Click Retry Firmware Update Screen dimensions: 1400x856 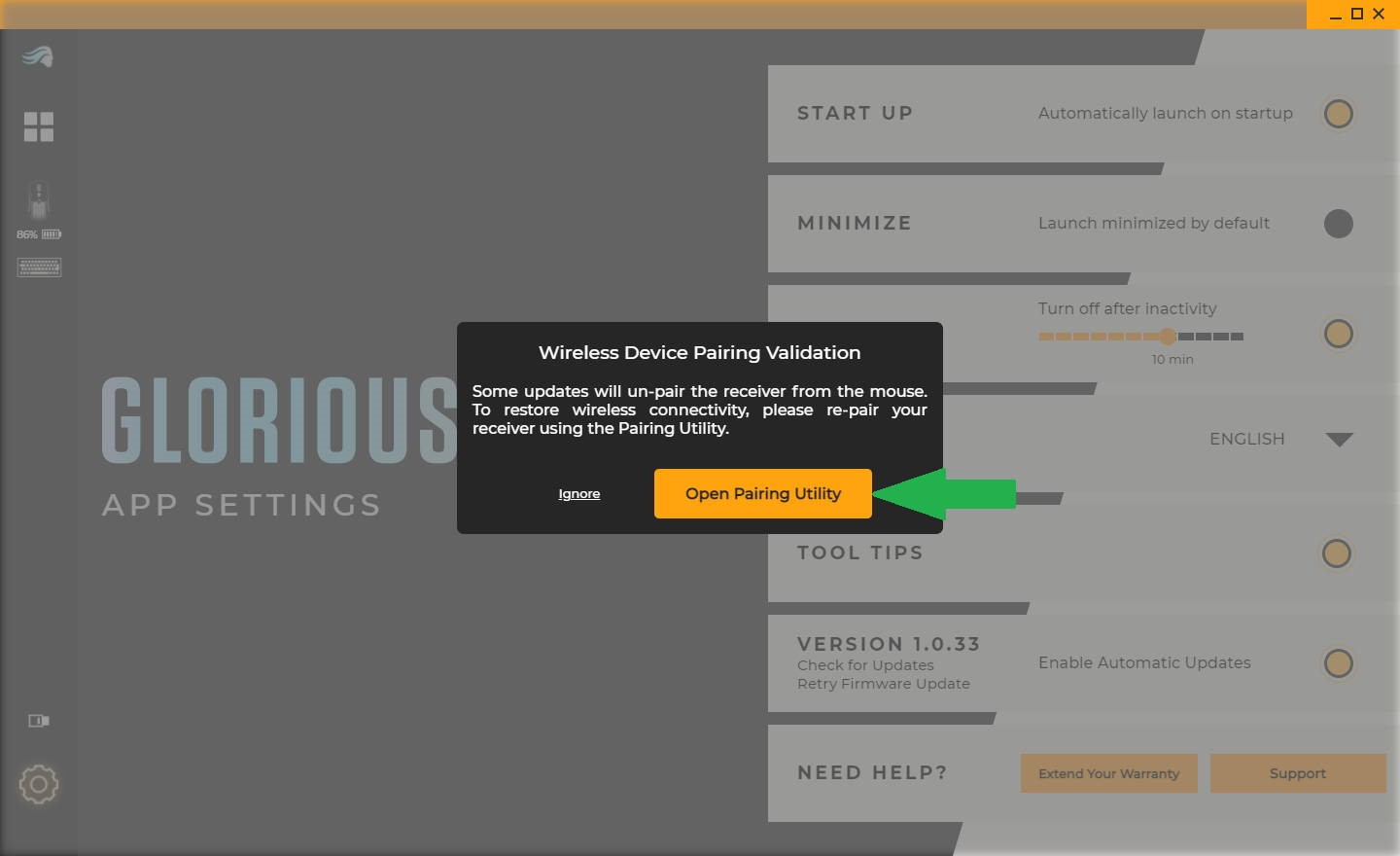(x=884, y=684)
